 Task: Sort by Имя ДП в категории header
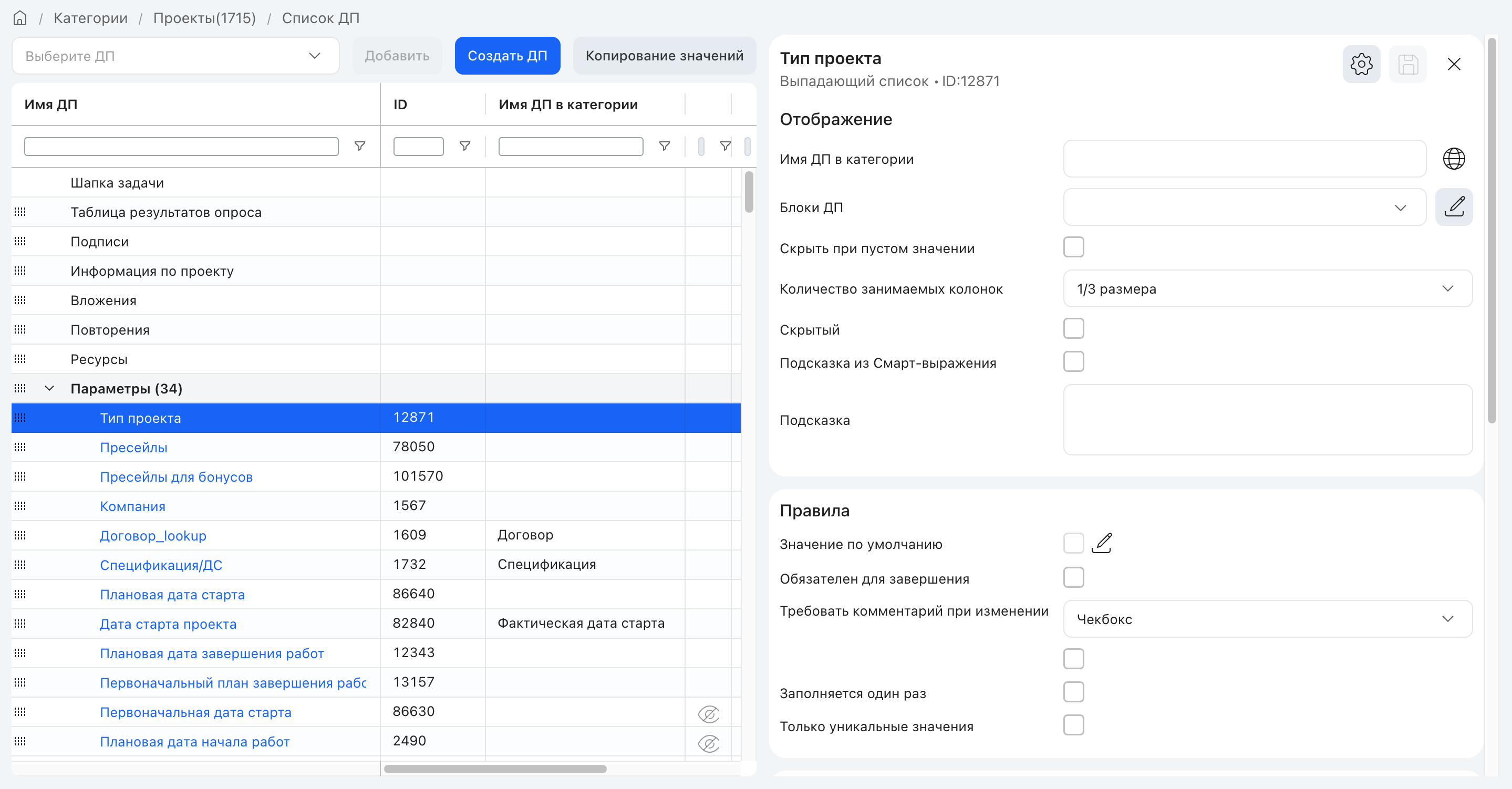[568, 105]
